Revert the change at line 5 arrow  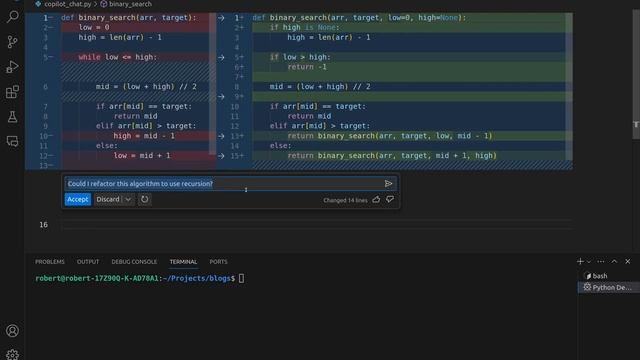click(x=221, y=57)
